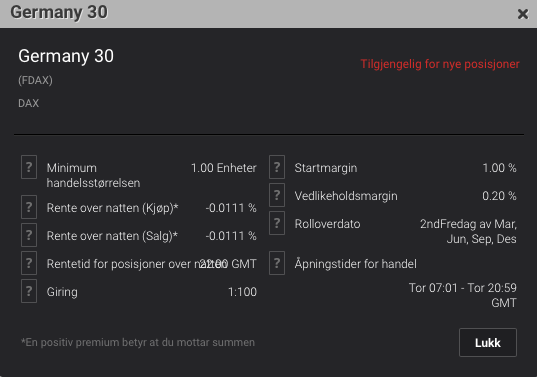
Task: Click the 2ndFredag av Mar rollover value
Action: [x=468, y=231]
